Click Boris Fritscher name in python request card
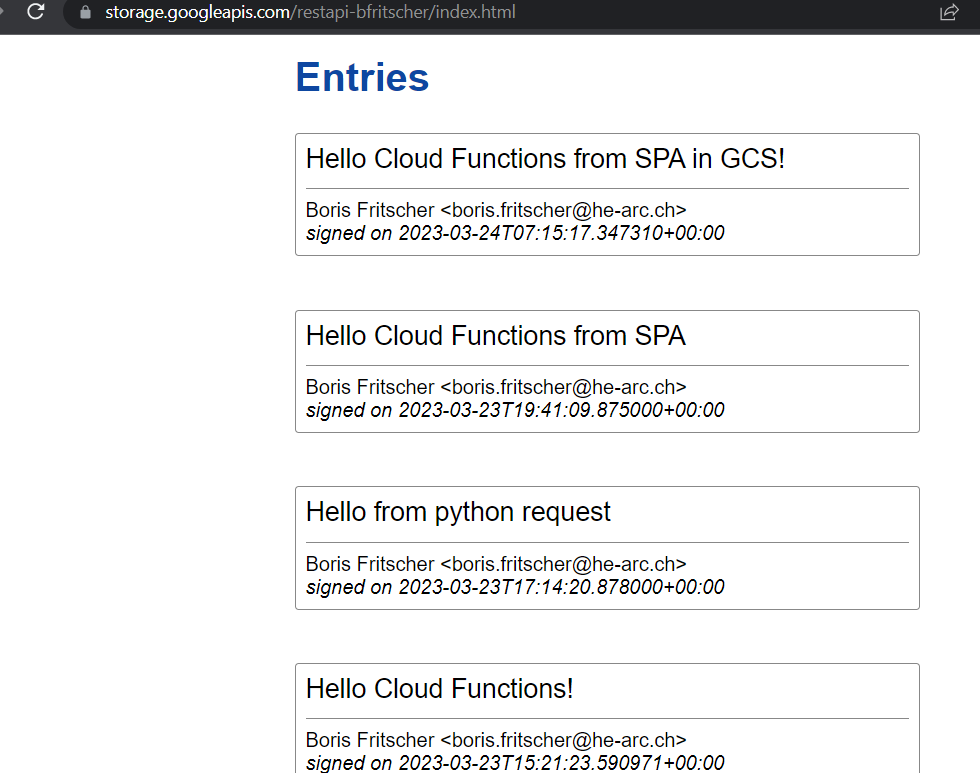Viewport: 980px width, 773px height. (370, 564)
